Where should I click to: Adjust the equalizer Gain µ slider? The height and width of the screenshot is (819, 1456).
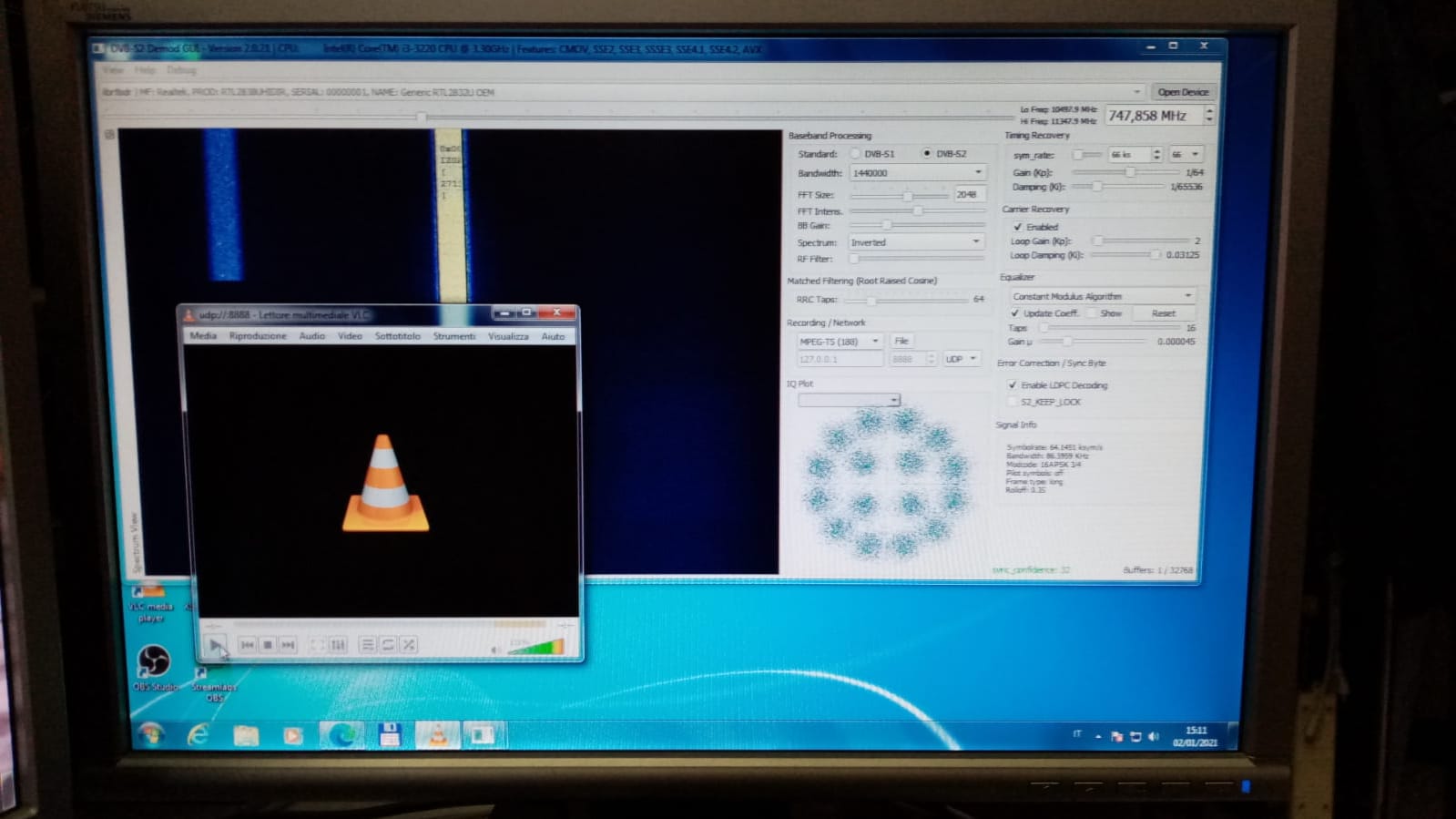[1091, 342]
